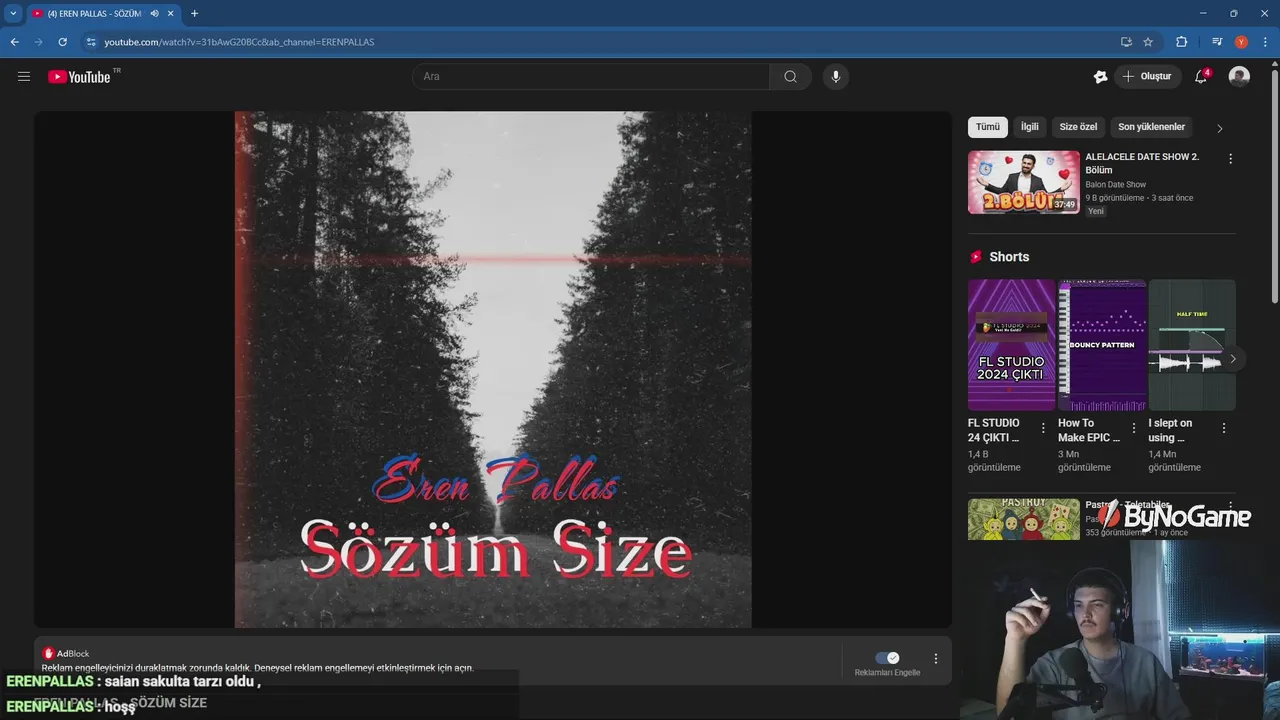This screenshot has height=720, width=1280.
Task: Open the Chrome profile Y avatar
Action: coord(1241,42)
